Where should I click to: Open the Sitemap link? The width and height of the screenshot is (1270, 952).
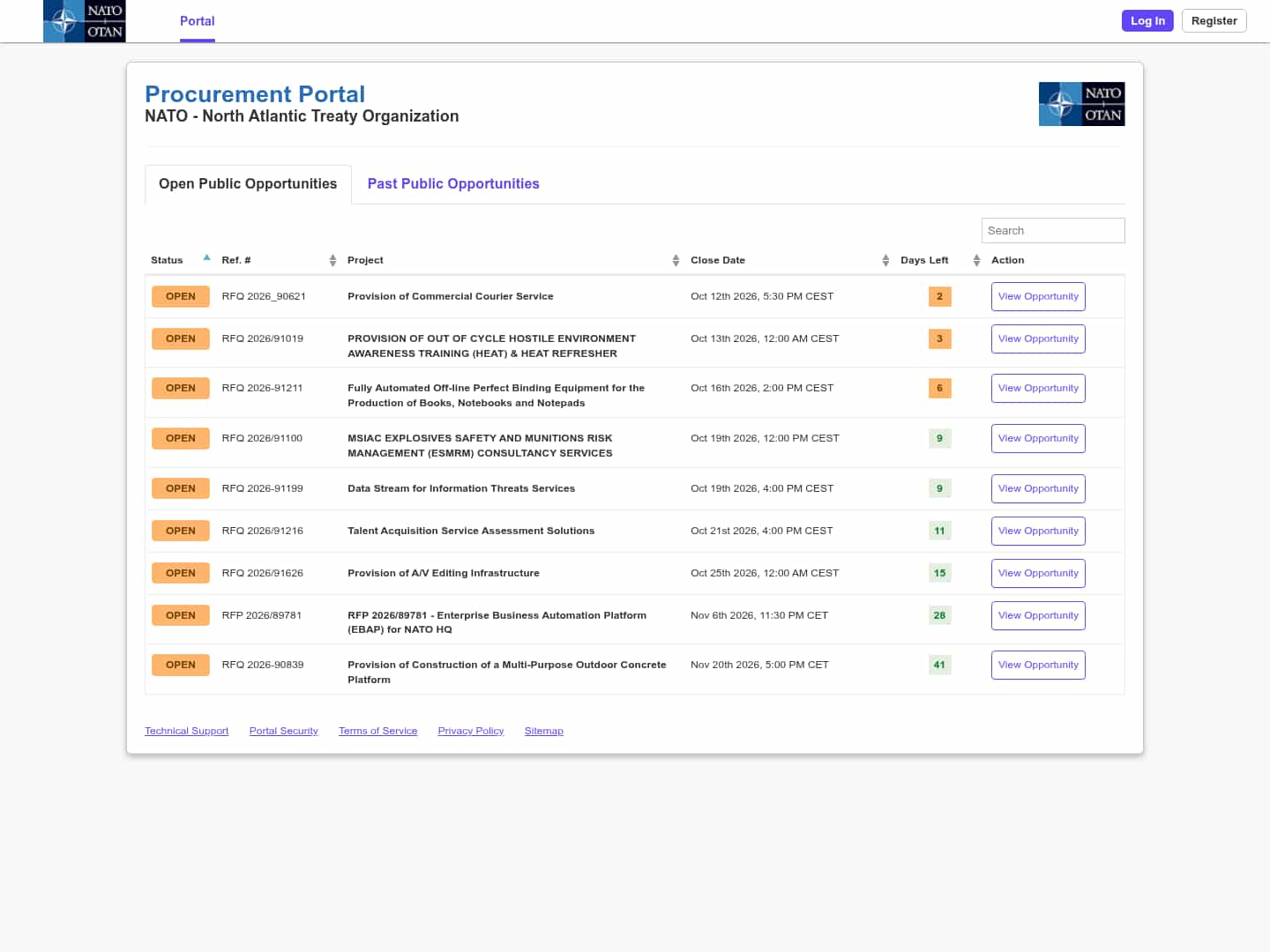click(x=544, y=731)
